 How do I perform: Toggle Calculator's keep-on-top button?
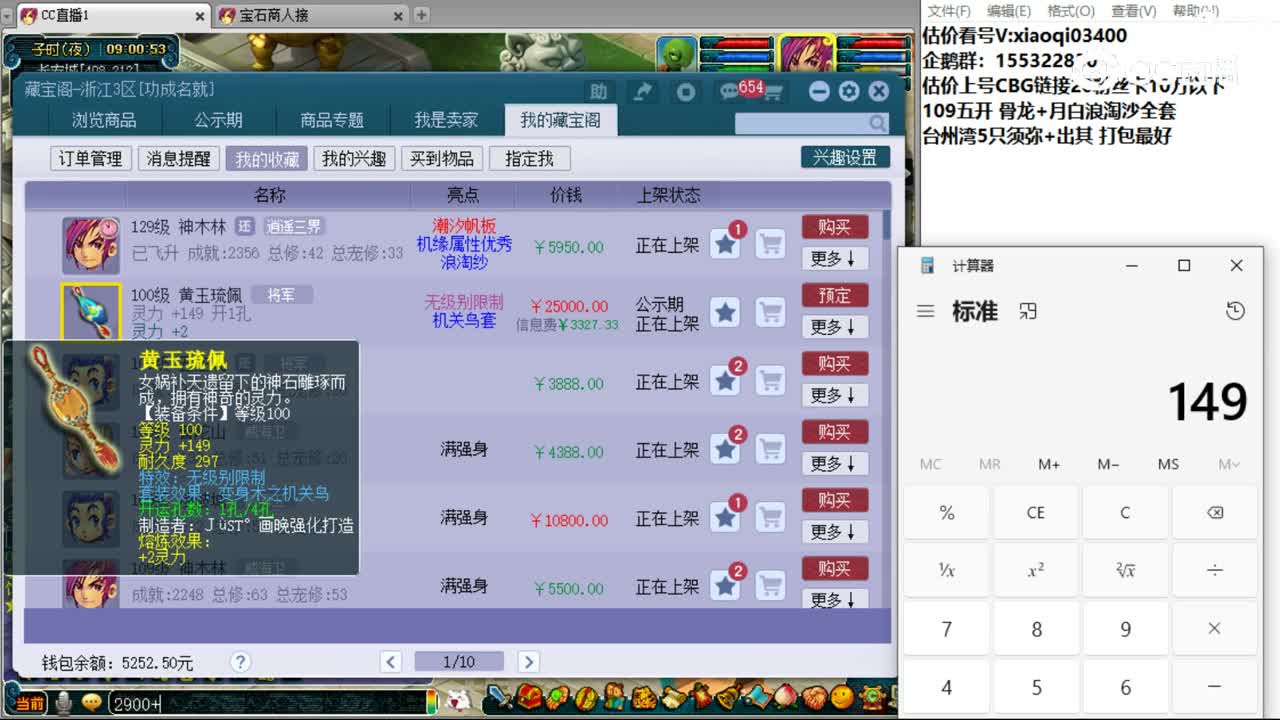(1028, 311)
